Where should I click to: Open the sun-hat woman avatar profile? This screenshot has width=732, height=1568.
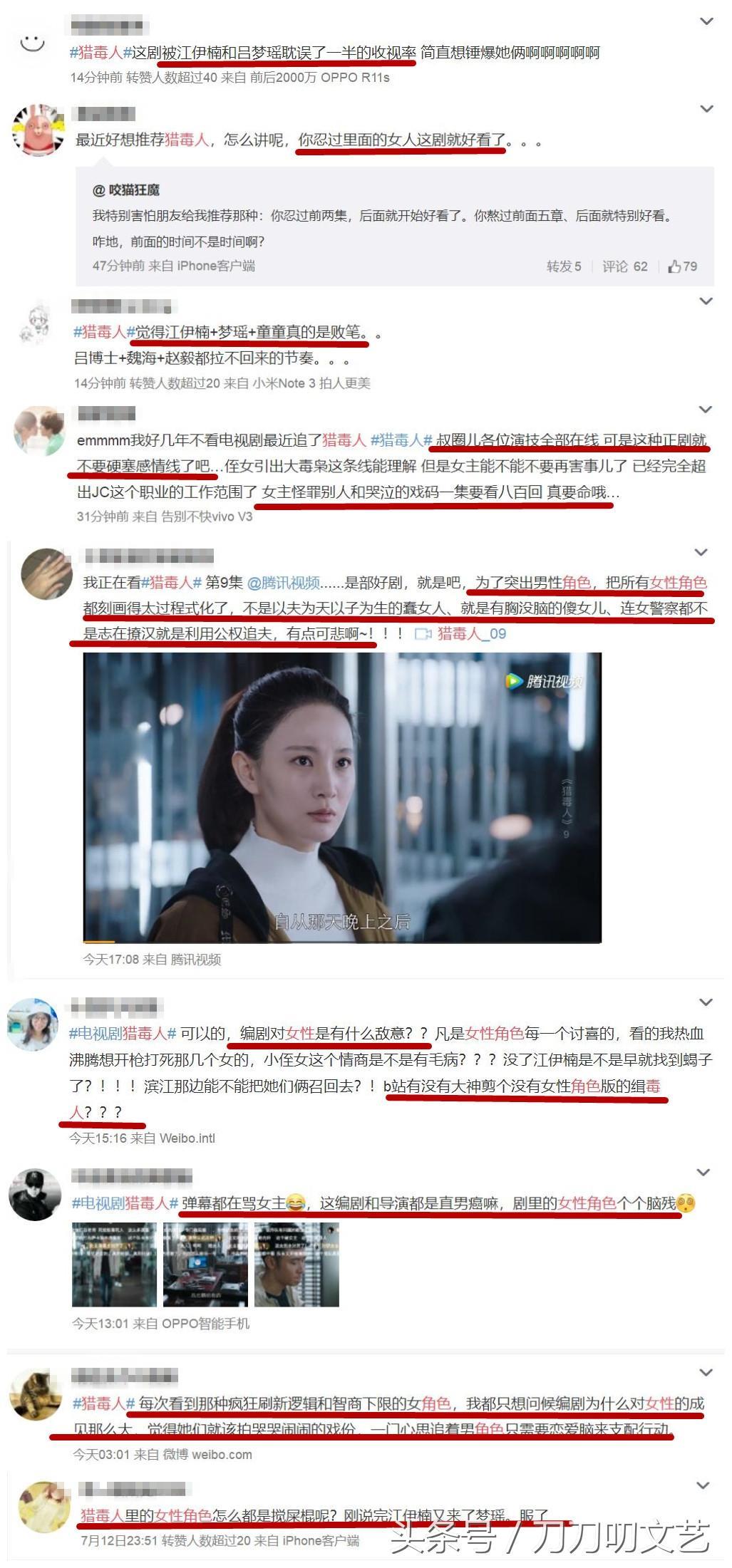tap(33, 1024)
